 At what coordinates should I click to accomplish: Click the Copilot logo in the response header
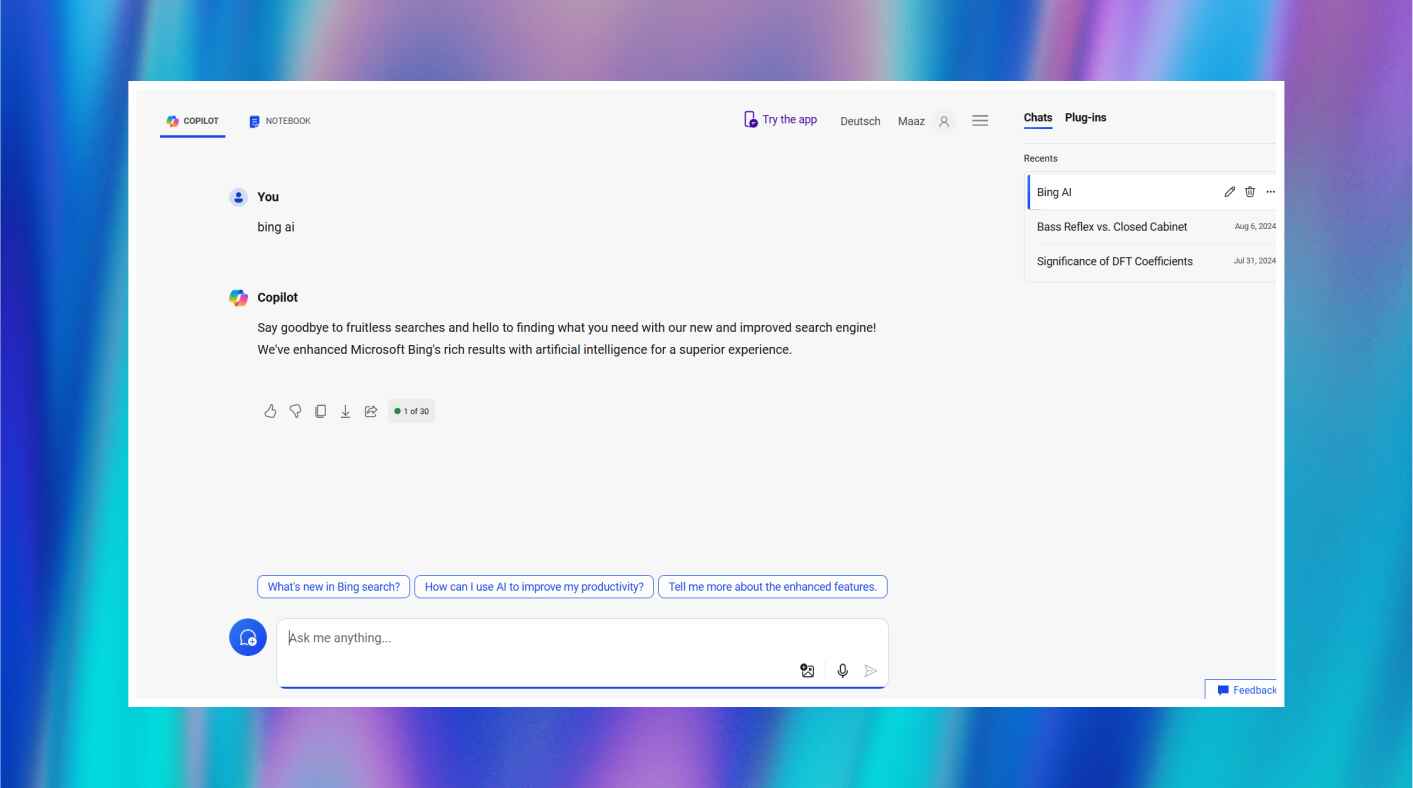[x=238, y=297]
